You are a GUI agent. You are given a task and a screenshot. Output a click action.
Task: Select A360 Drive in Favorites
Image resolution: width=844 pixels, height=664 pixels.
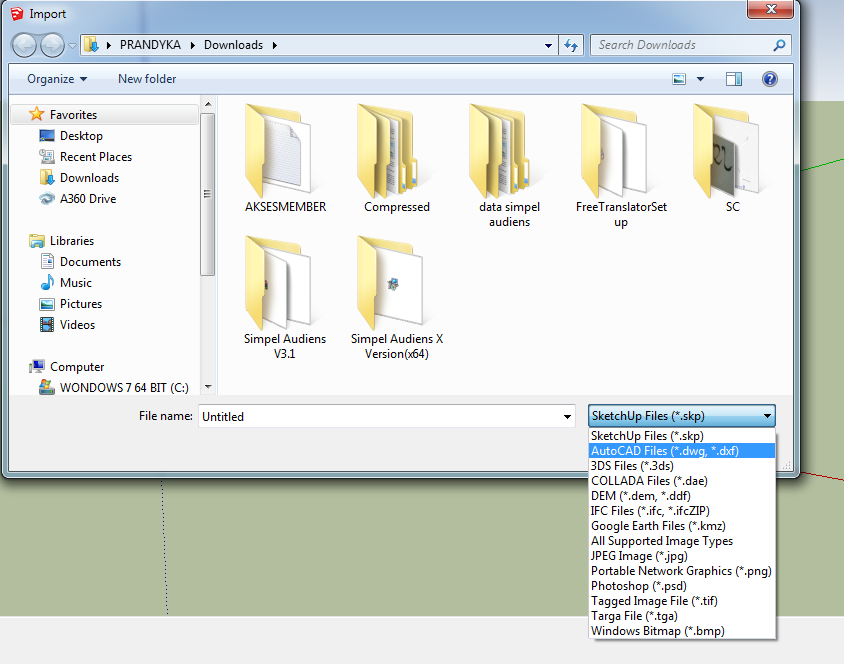[x=88, y=199]
